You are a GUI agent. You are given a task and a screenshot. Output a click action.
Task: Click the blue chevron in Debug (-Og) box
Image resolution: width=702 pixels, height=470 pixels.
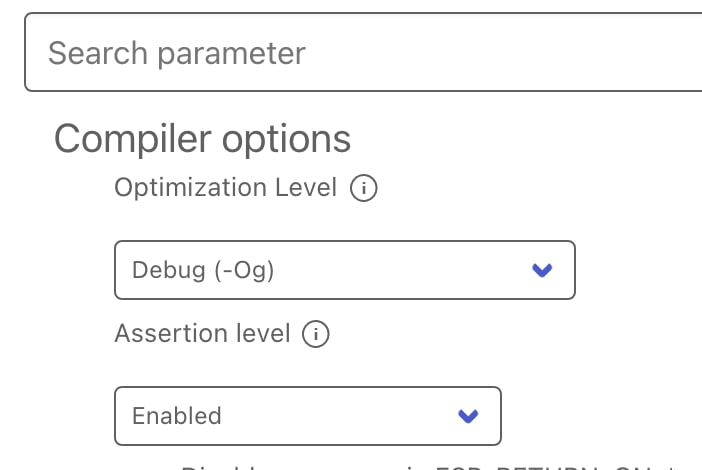(x=542, y=270)
